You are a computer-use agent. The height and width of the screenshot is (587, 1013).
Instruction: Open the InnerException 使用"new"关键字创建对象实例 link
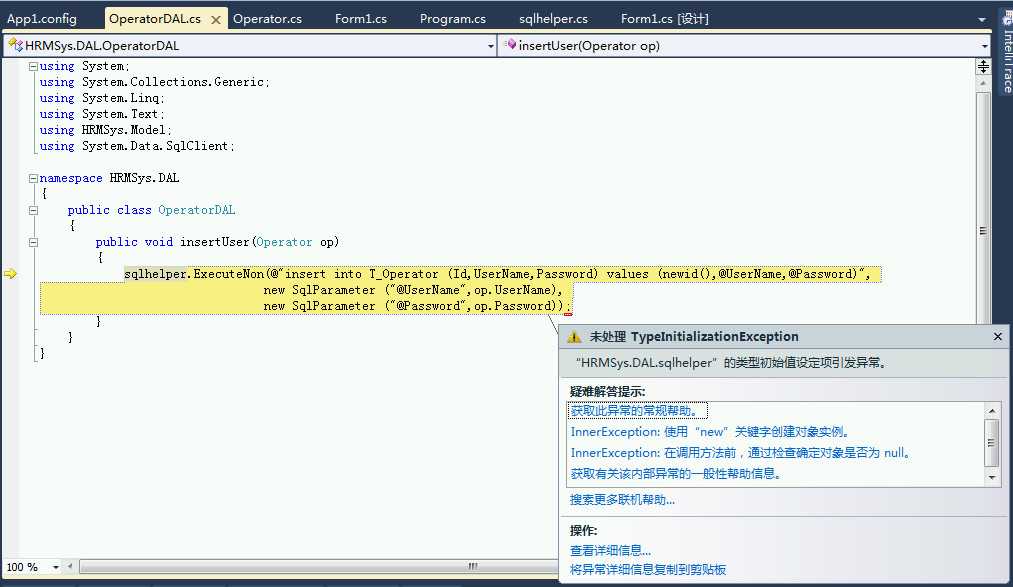(x=711, y=432)
